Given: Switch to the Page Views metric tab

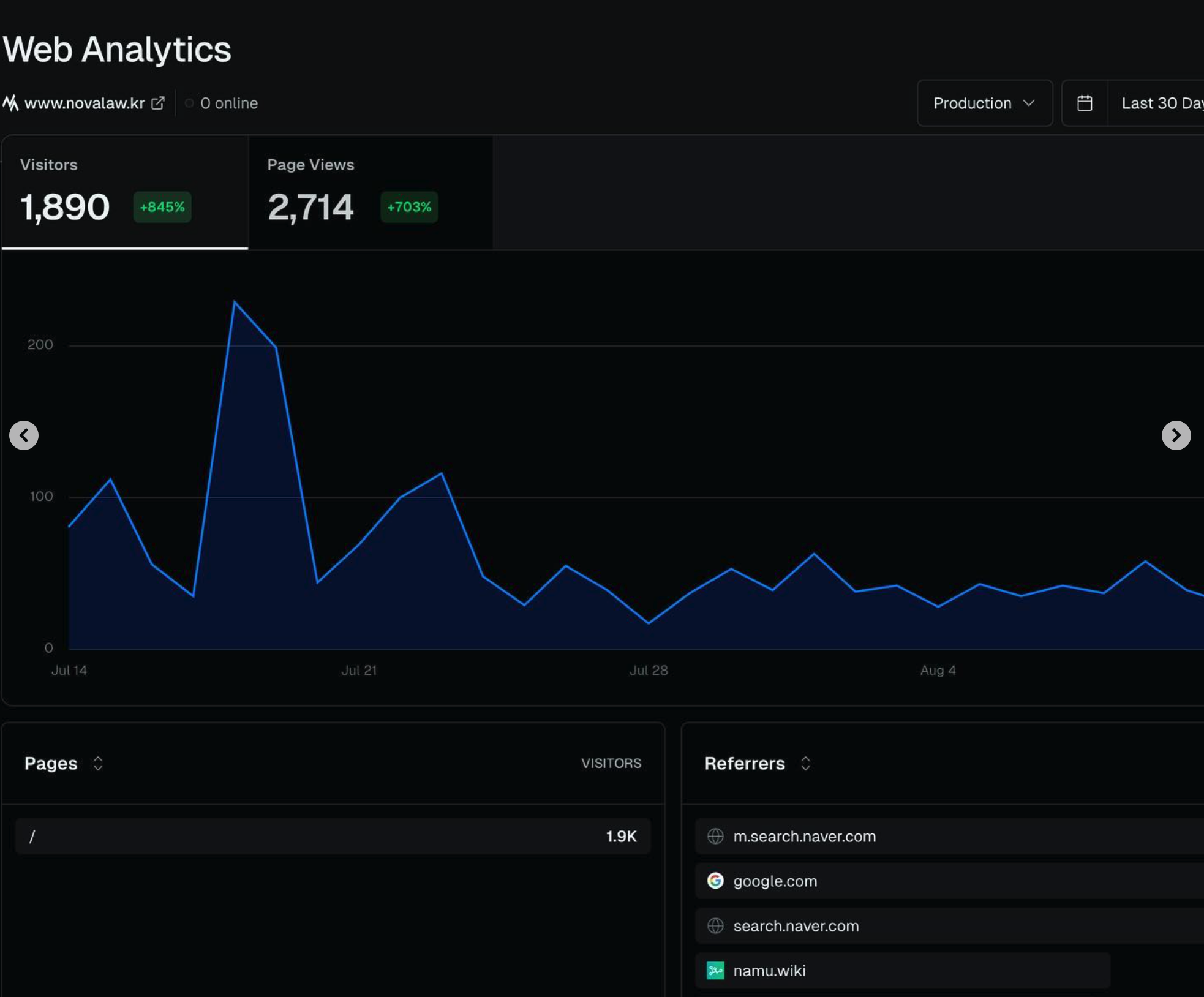Looking at the screenshot, I should 371,192.
